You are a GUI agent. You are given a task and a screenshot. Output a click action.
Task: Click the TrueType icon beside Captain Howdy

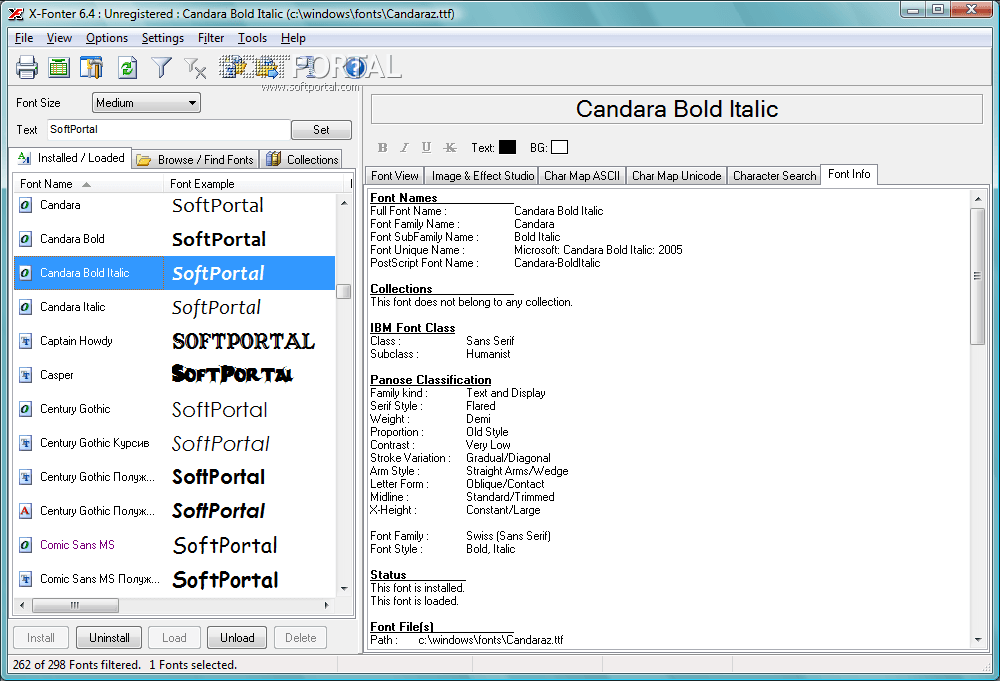click(25, 341)
